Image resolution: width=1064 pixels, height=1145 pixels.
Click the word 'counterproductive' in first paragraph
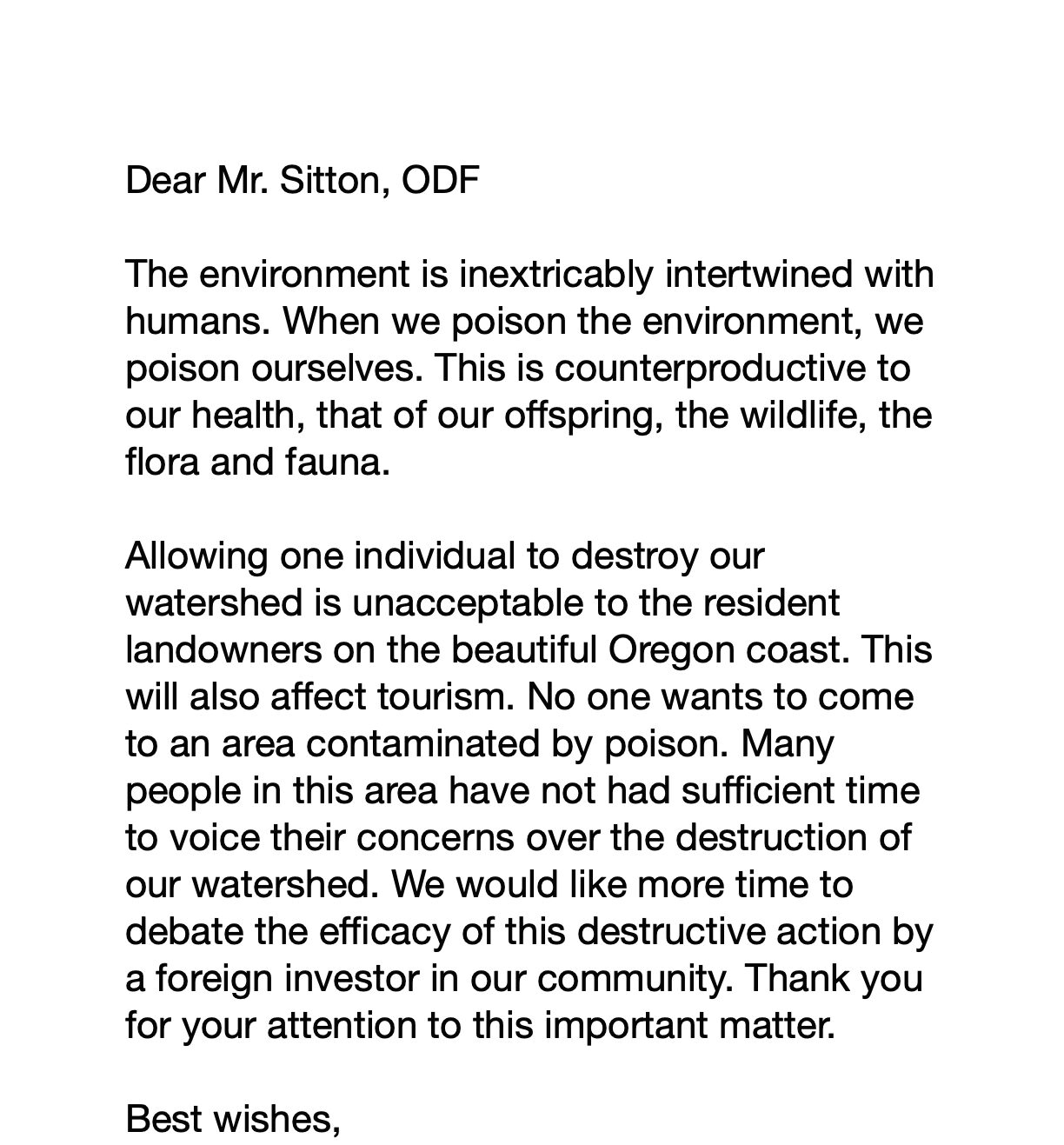coord(711,369)
